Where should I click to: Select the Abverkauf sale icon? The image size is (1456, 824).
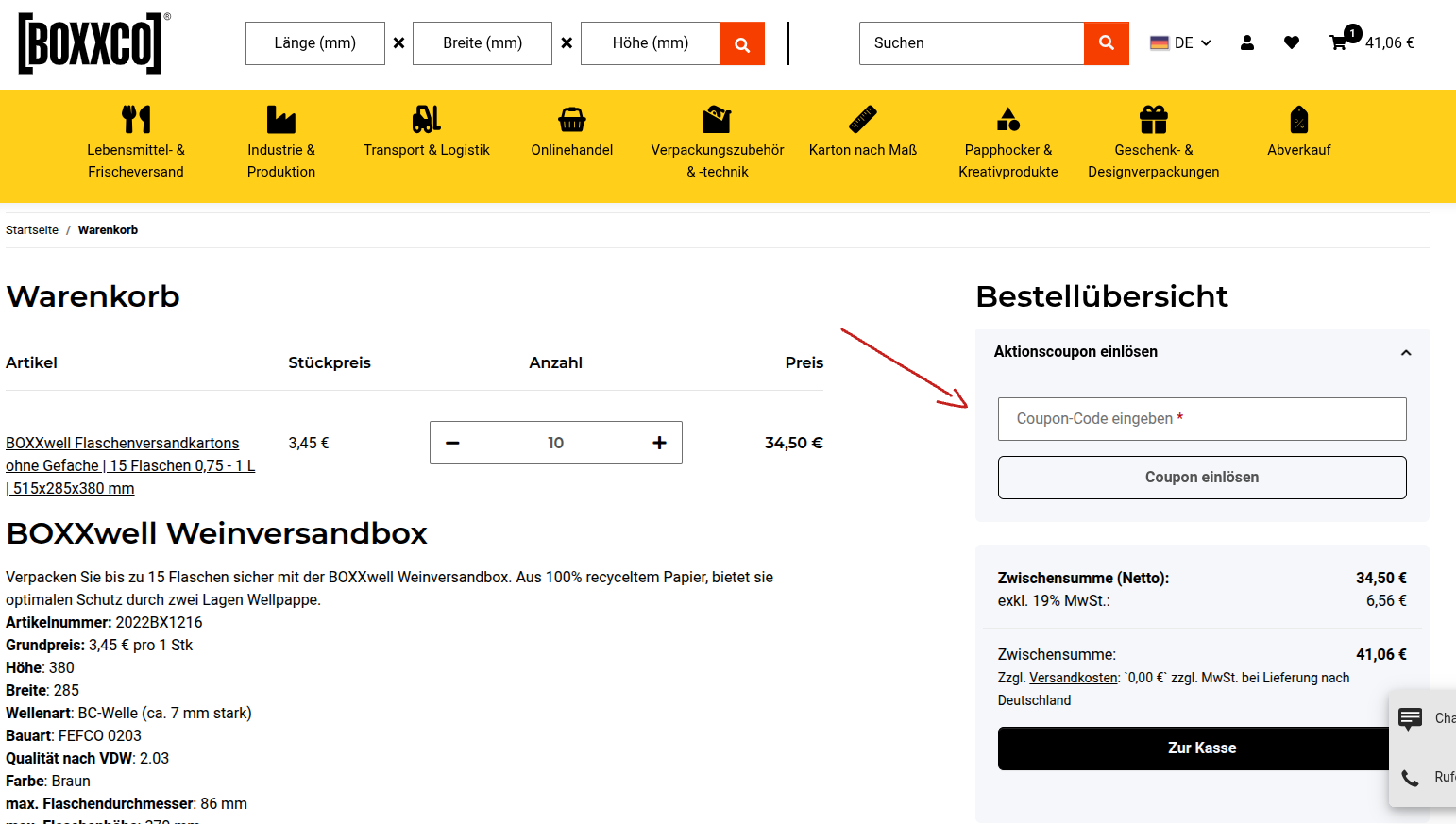pos(1298,119)
